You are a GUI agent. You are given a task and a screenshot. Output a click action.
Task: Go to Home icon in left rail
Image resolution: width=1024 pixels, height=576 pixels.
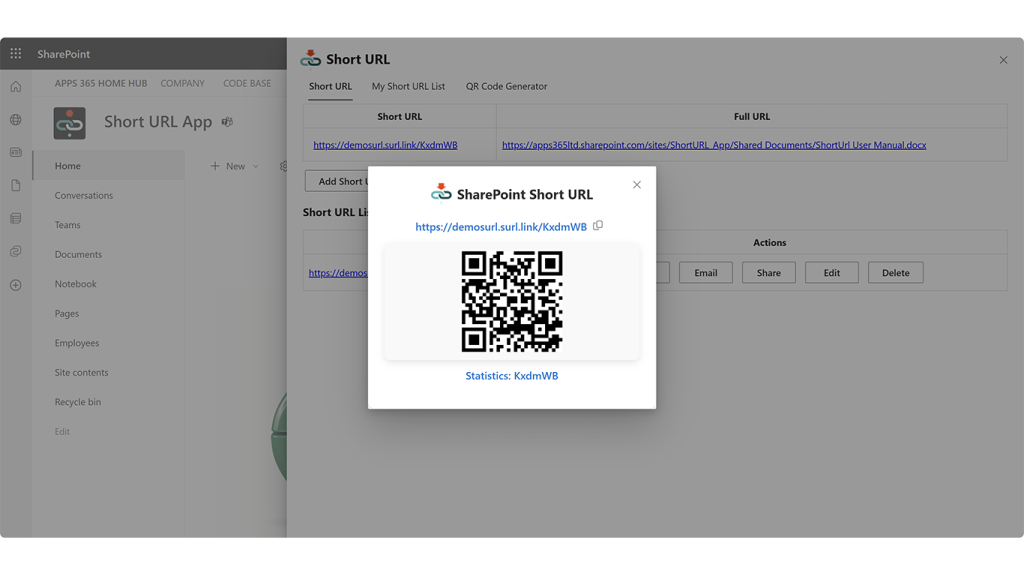coord(16,87)
